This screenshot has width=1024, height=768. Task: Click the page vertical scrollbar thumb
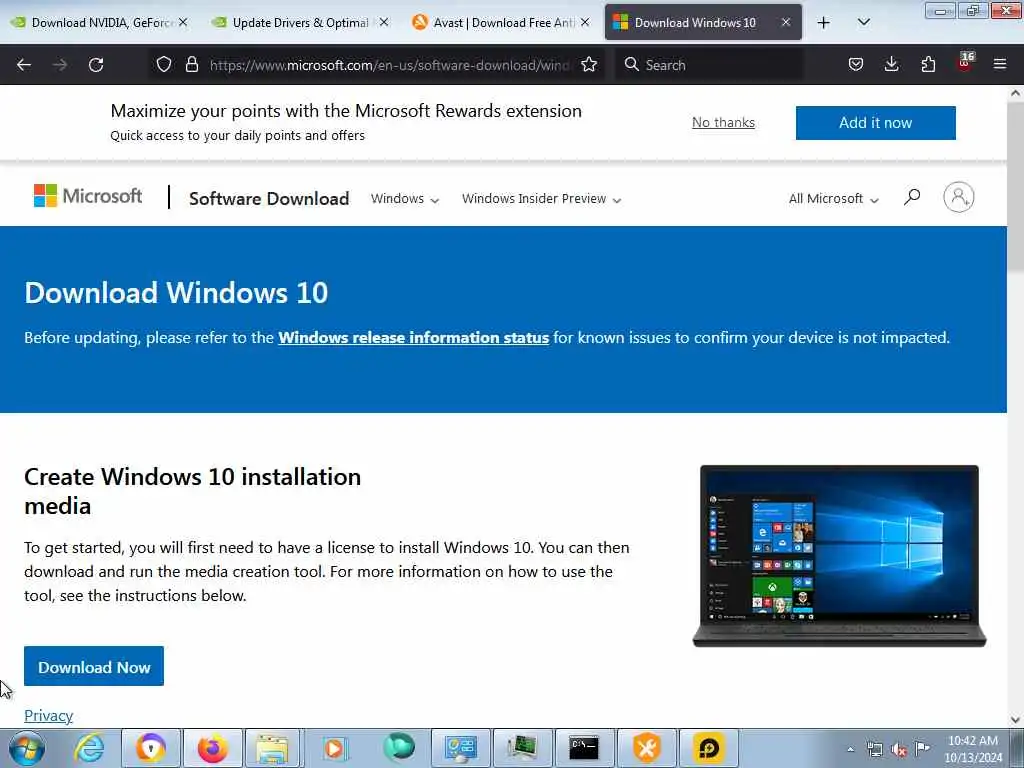click(1015, 186)
